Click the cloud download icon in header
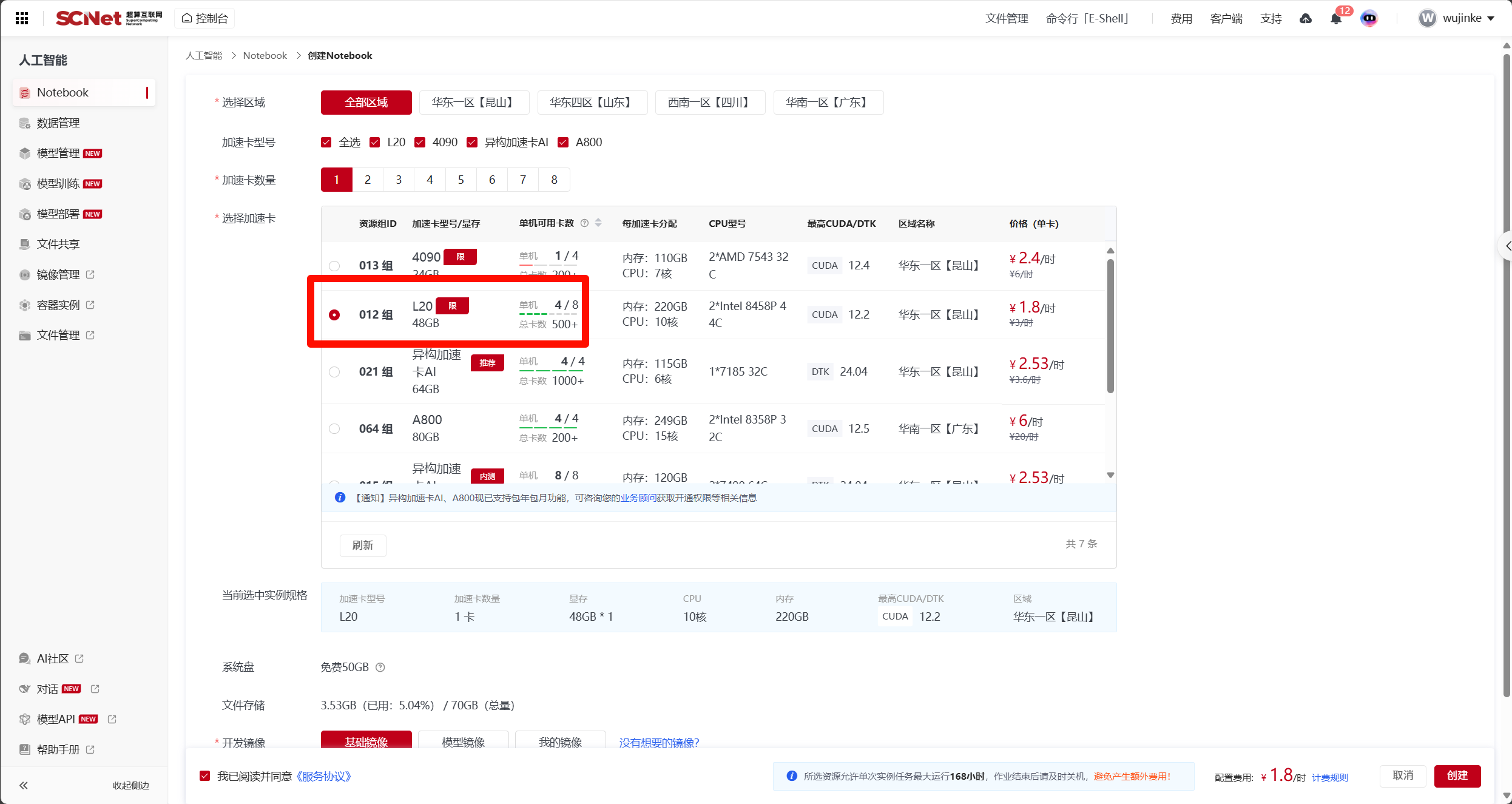This screenshot has width=1512, height=804. (1306, 19)
